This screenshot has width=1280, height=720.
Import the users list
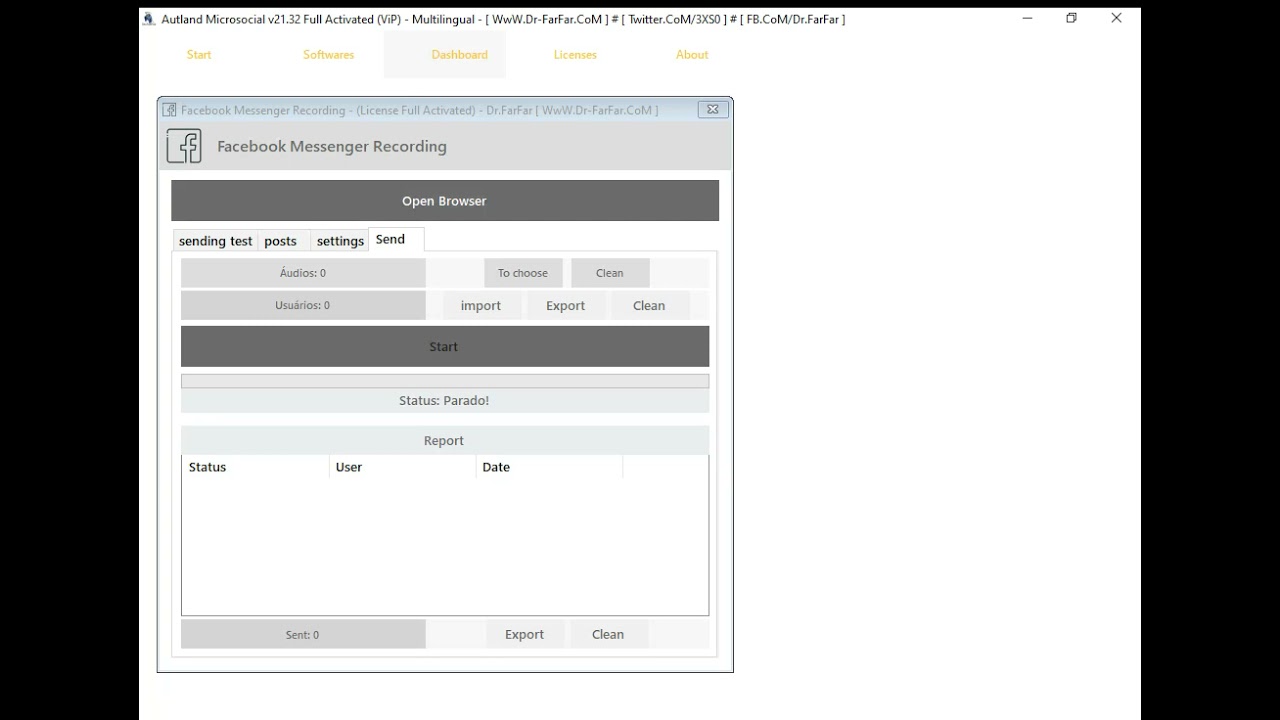pos(481,306)
